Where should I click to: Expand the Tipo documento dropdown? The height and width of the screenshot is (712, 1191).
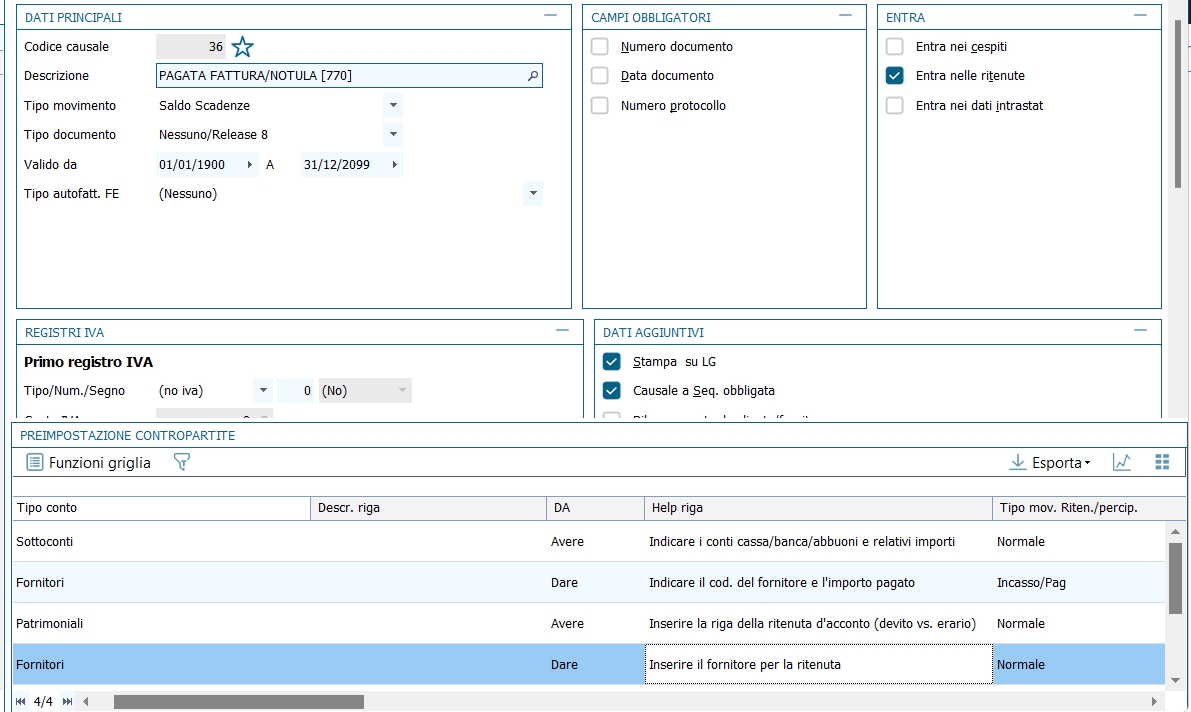(x=393, y=134)
